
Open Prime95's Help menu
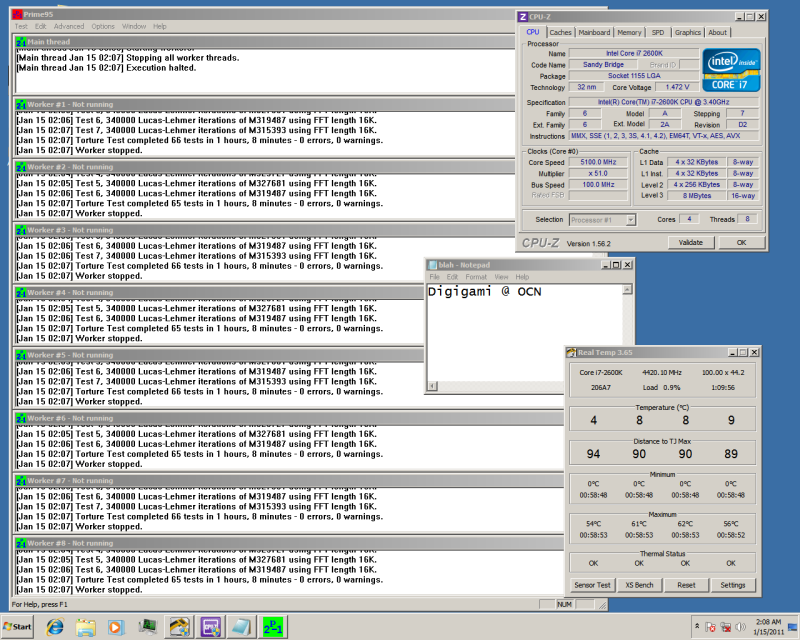click(x=160, y=27)
